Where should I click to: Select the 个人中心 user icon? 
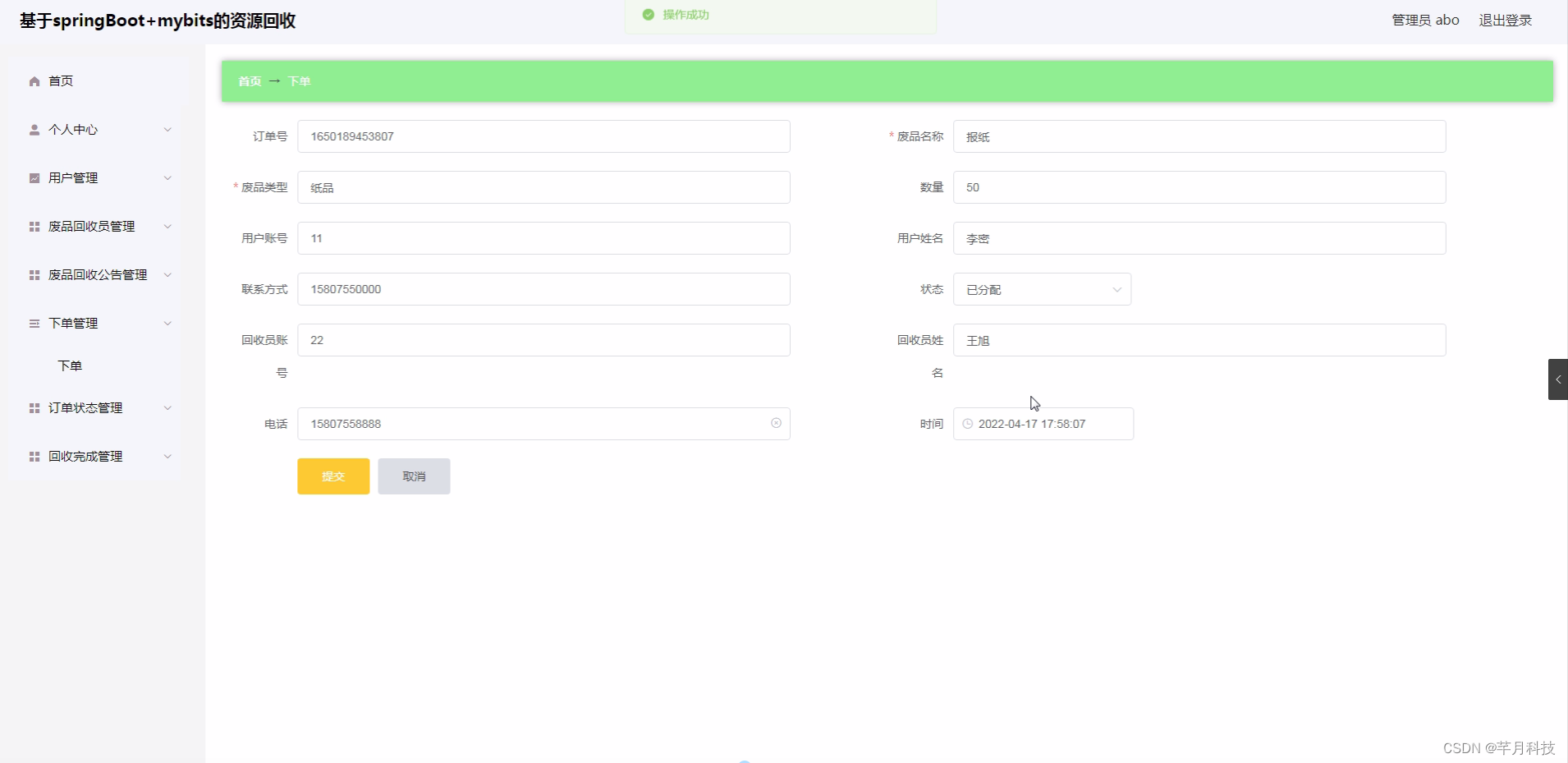point(34,129)
